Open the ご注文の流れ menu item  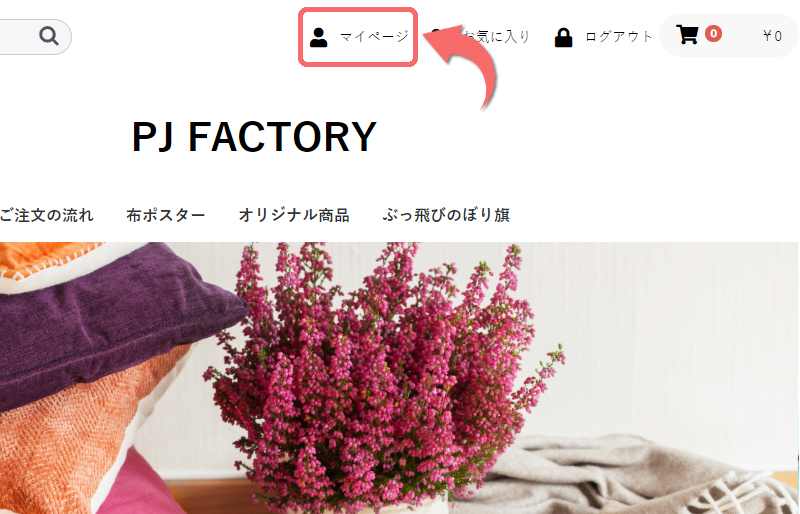click(46, 215)
